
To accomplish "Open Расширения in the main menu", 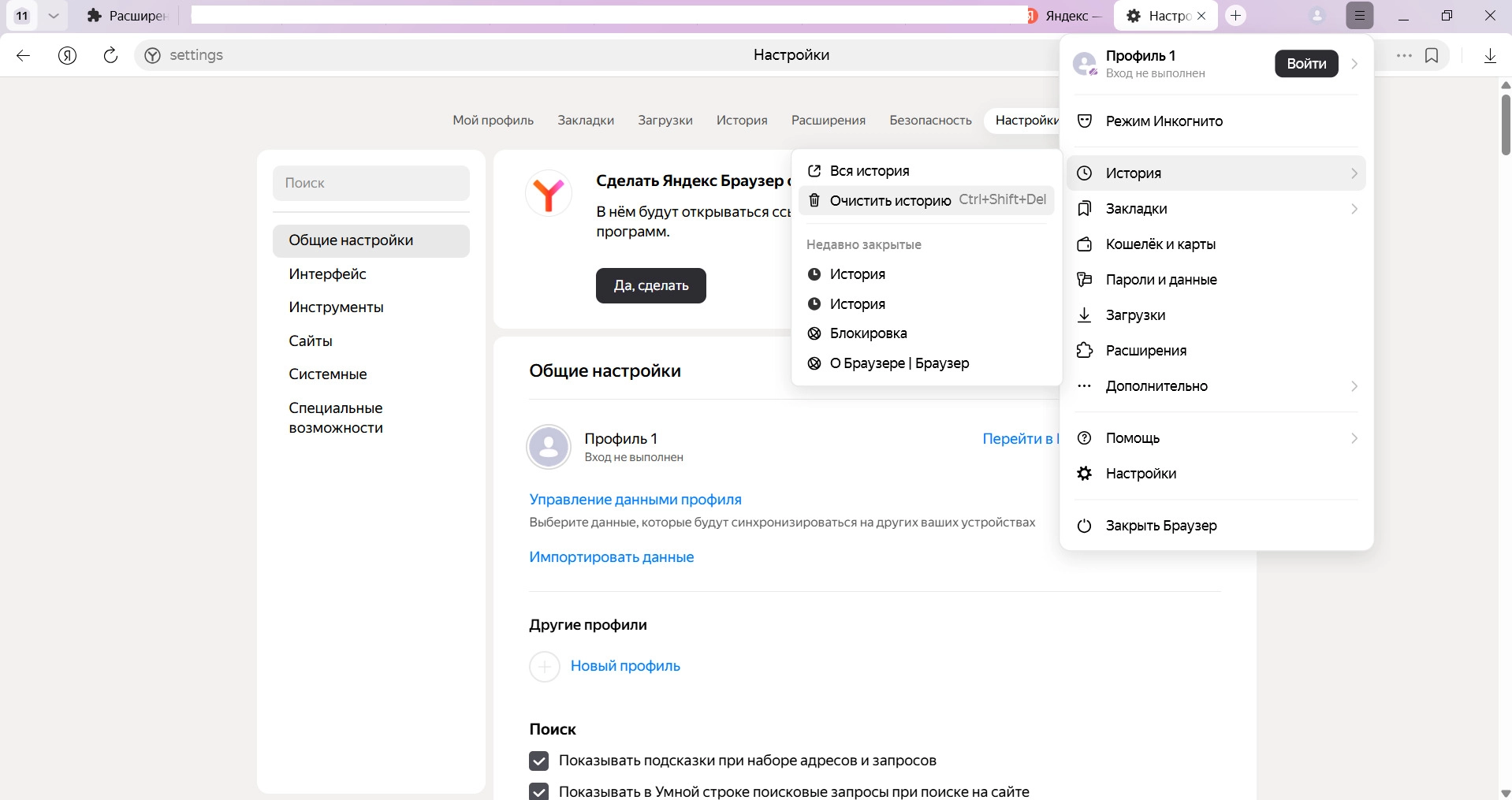I will coord(1216,351).
